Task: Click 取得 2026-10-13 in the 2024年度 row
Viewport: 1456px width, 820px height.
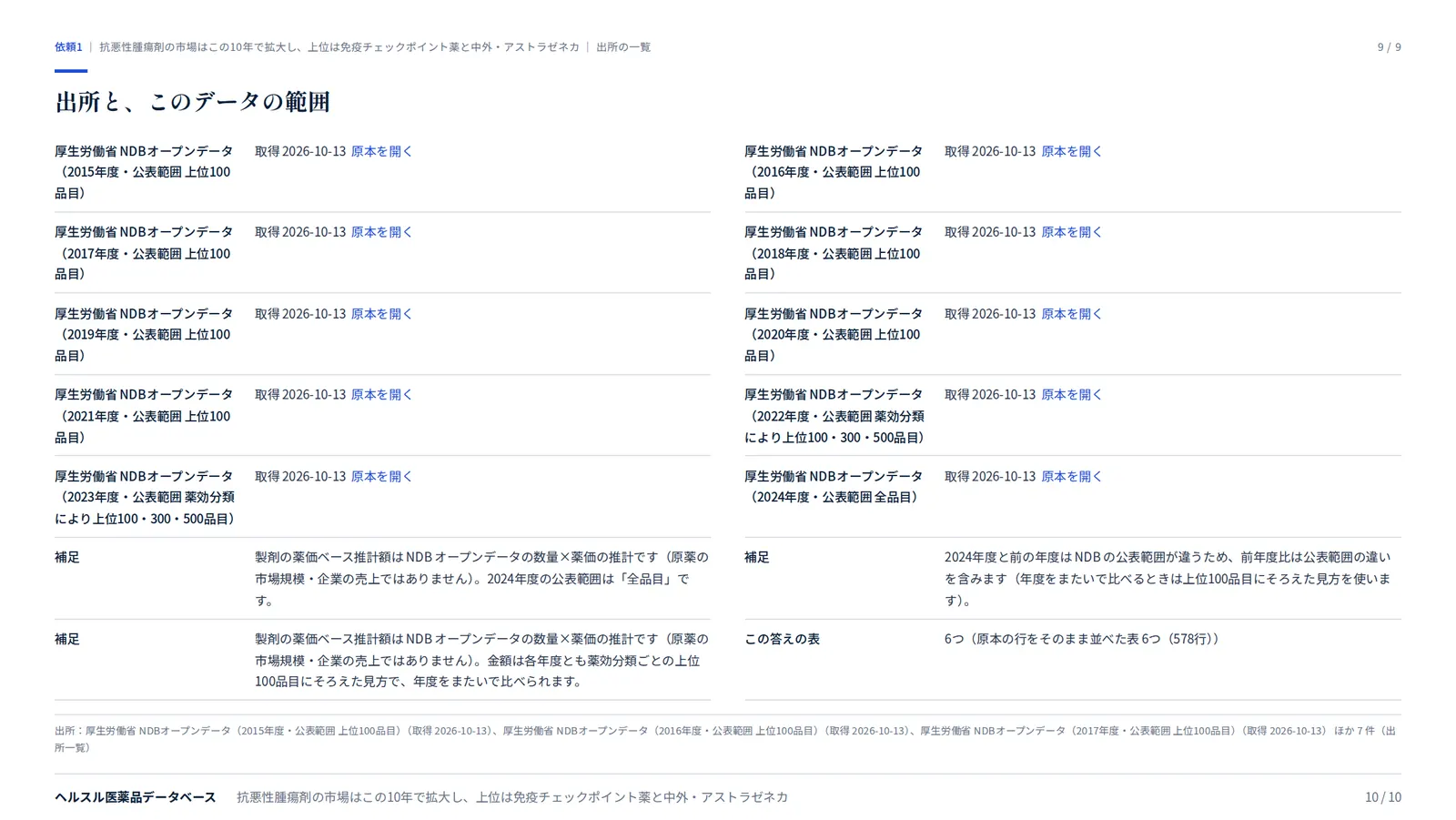Action: (990, 477)
